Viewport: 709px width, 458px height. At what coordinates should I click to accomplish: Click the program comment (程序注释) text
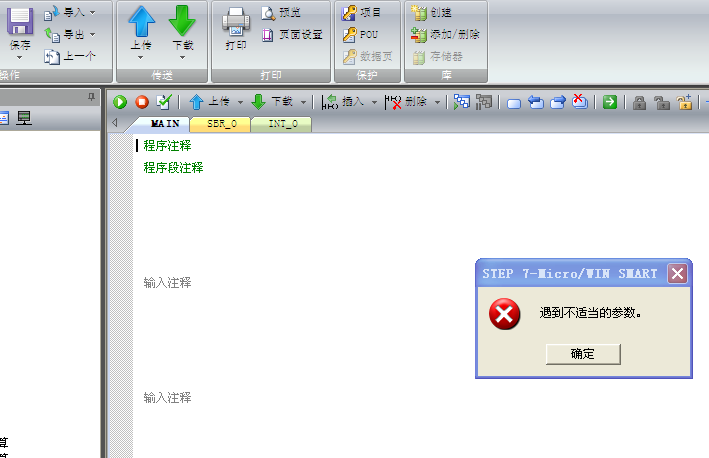click(x=167, y=146)
